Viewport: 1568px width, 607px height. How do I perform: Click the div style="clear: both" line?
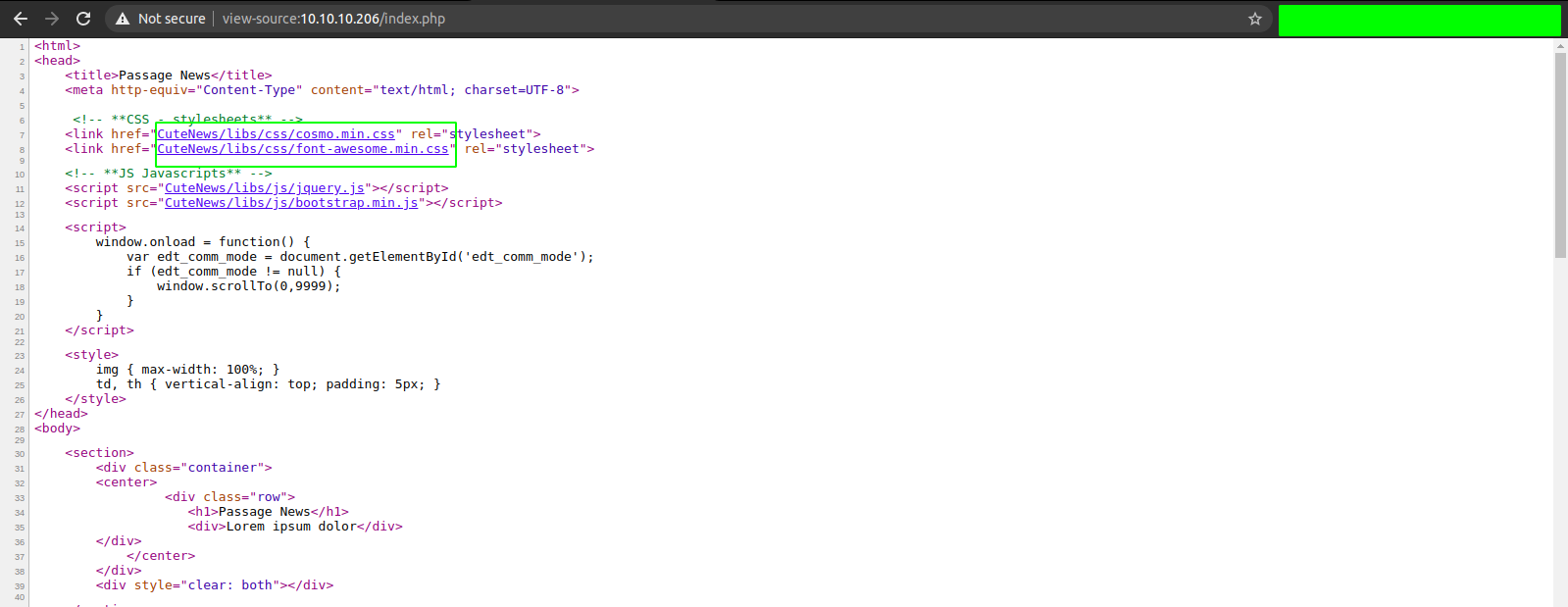click(x=215, y=585)
